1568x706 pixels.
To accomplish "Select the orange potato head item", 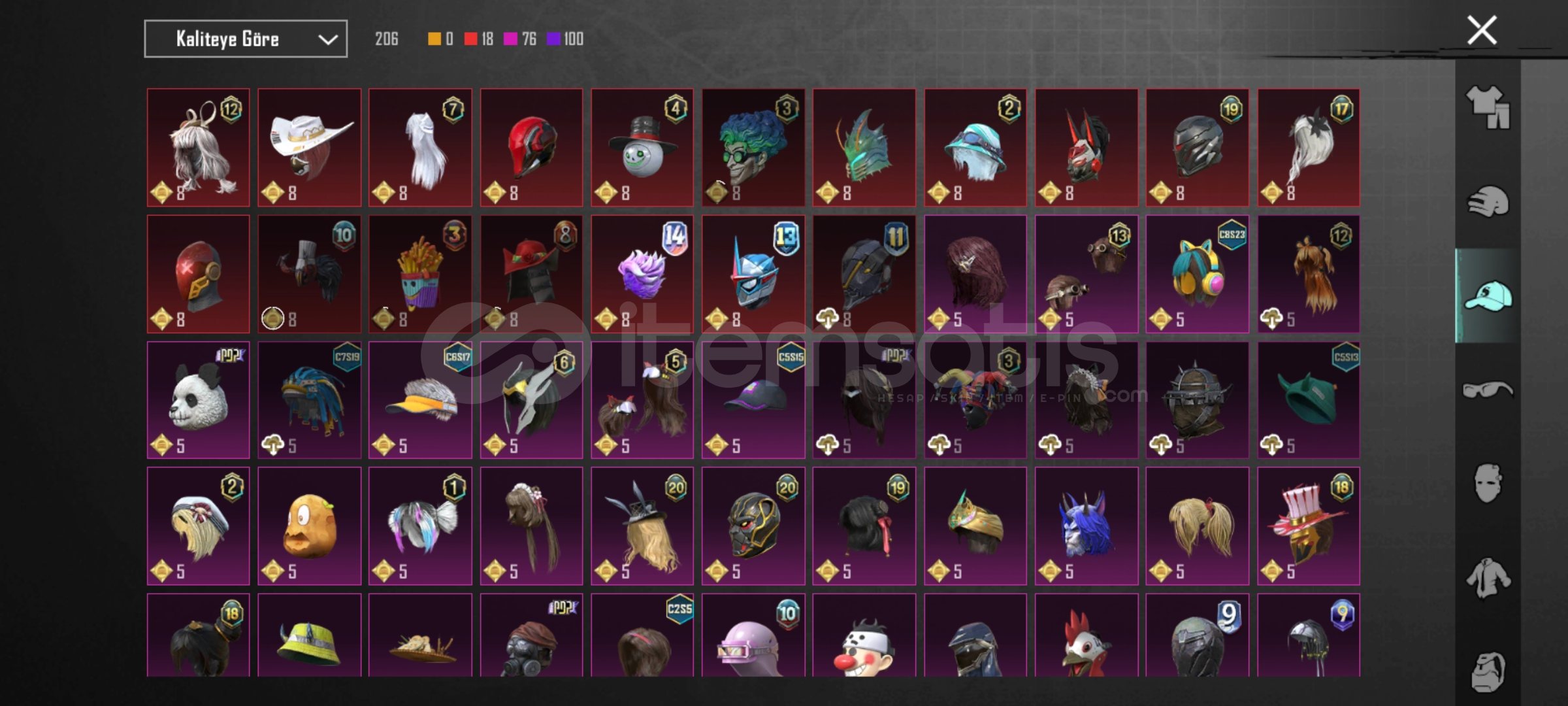I will 309,526.
